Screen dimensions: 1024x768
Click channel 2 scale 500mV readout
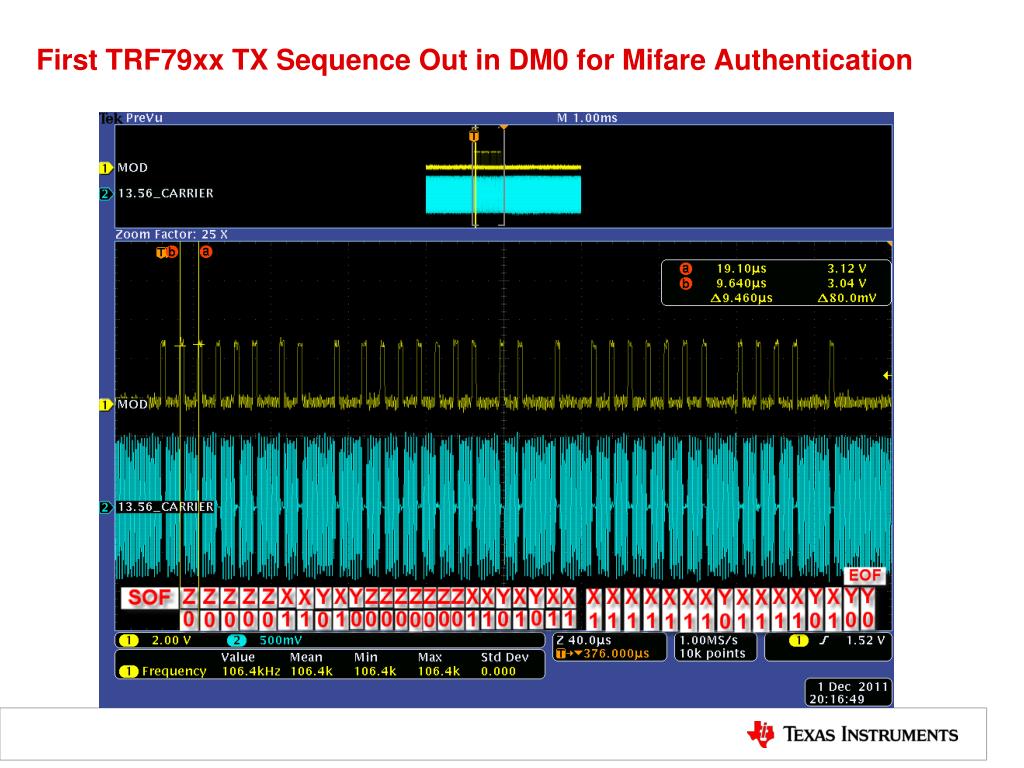(x=281, y=641)
